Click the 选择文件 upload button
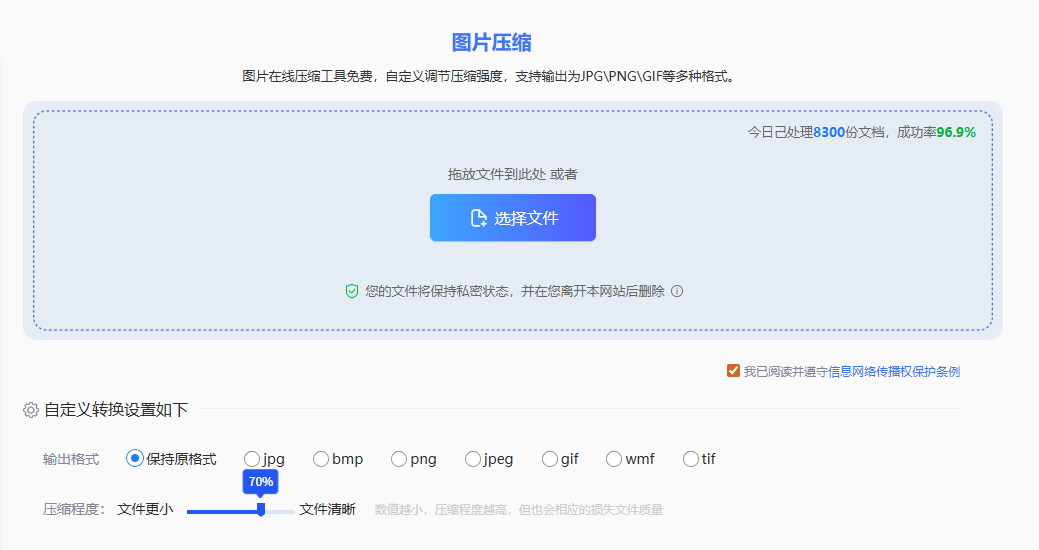1039x550 pixels. (x=512, y=217)
